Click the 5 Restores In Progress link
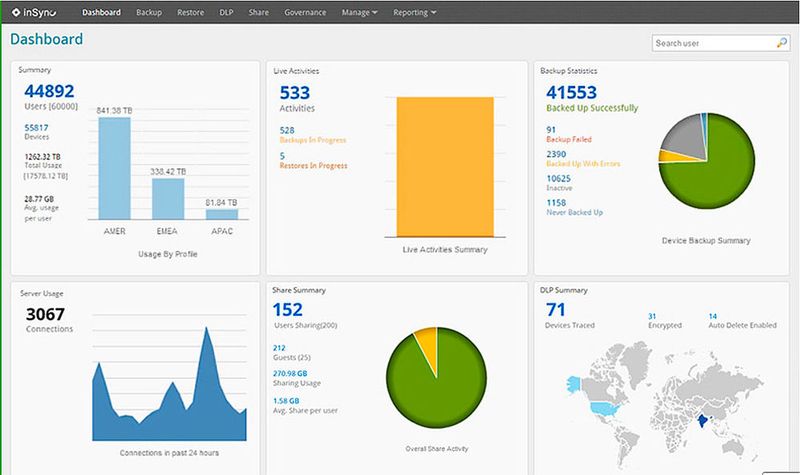800x475 pixels. tap(282, 156)
